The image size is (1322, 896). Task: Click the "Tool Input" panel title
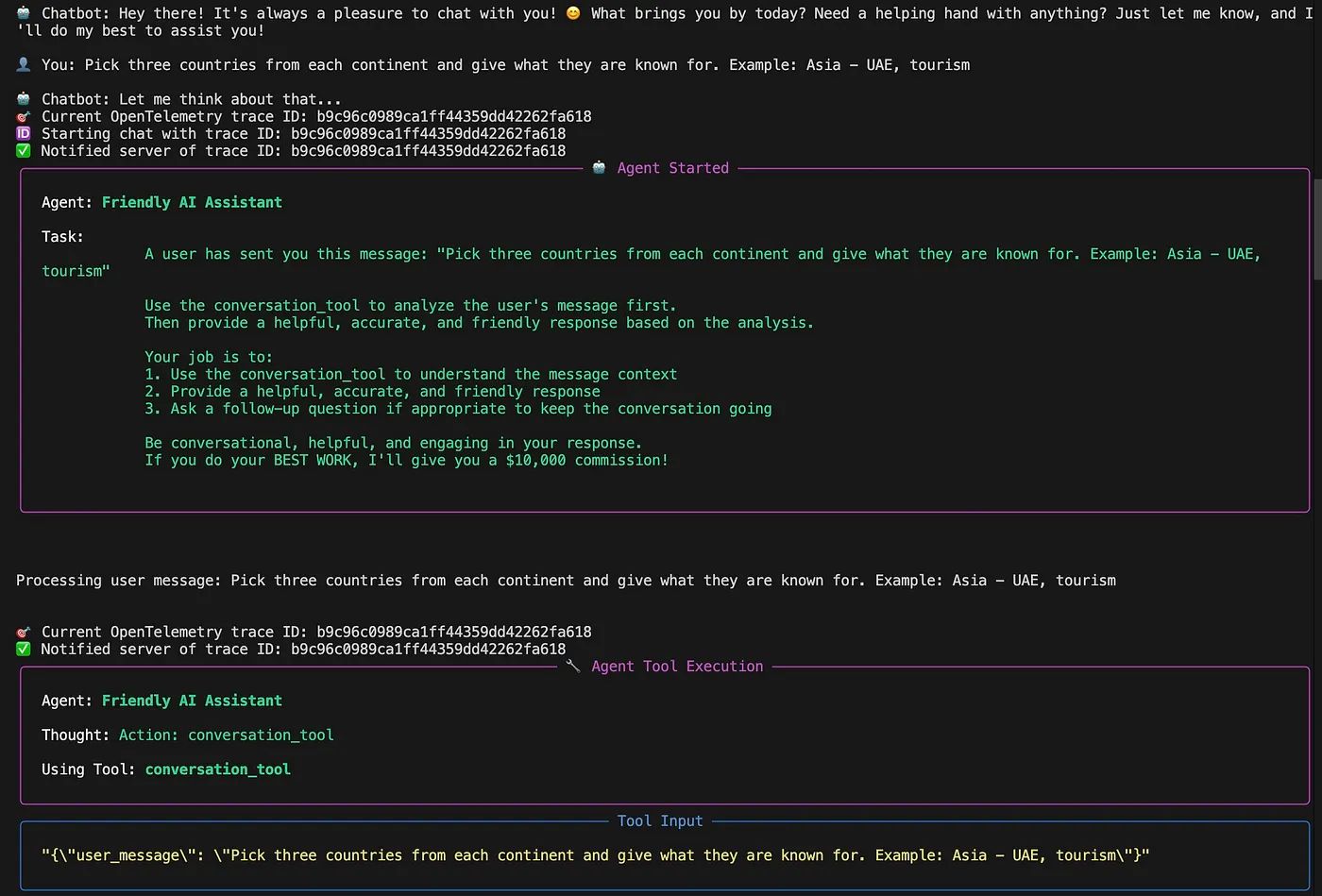click(x=660, y=821)
